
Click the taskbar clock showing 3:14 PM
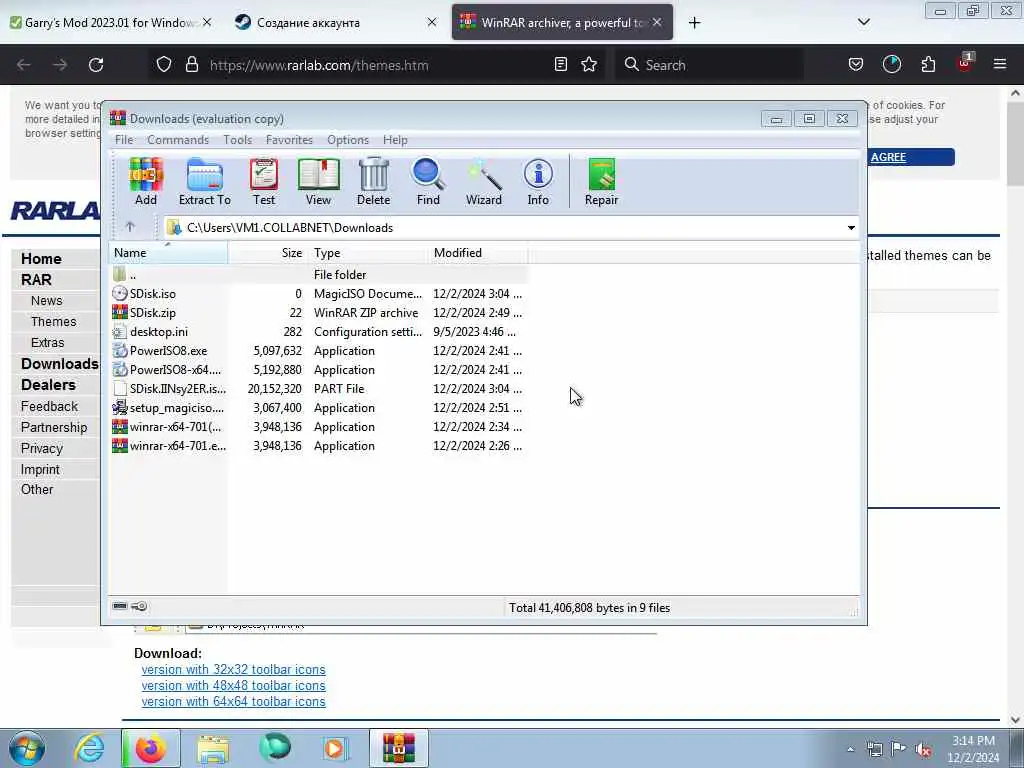973,749
